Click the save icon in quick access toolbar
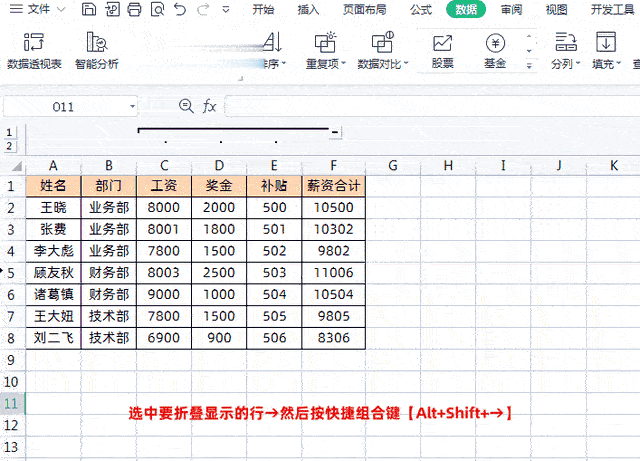This screenshot has width=640, height=461. point(89,9)
